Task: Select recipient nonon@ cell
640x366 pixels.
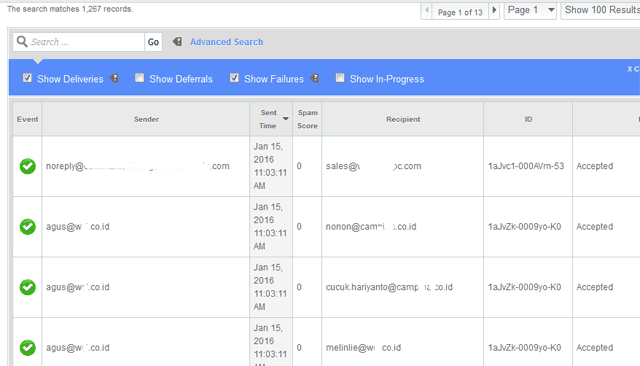Action: tap(403, 227)
